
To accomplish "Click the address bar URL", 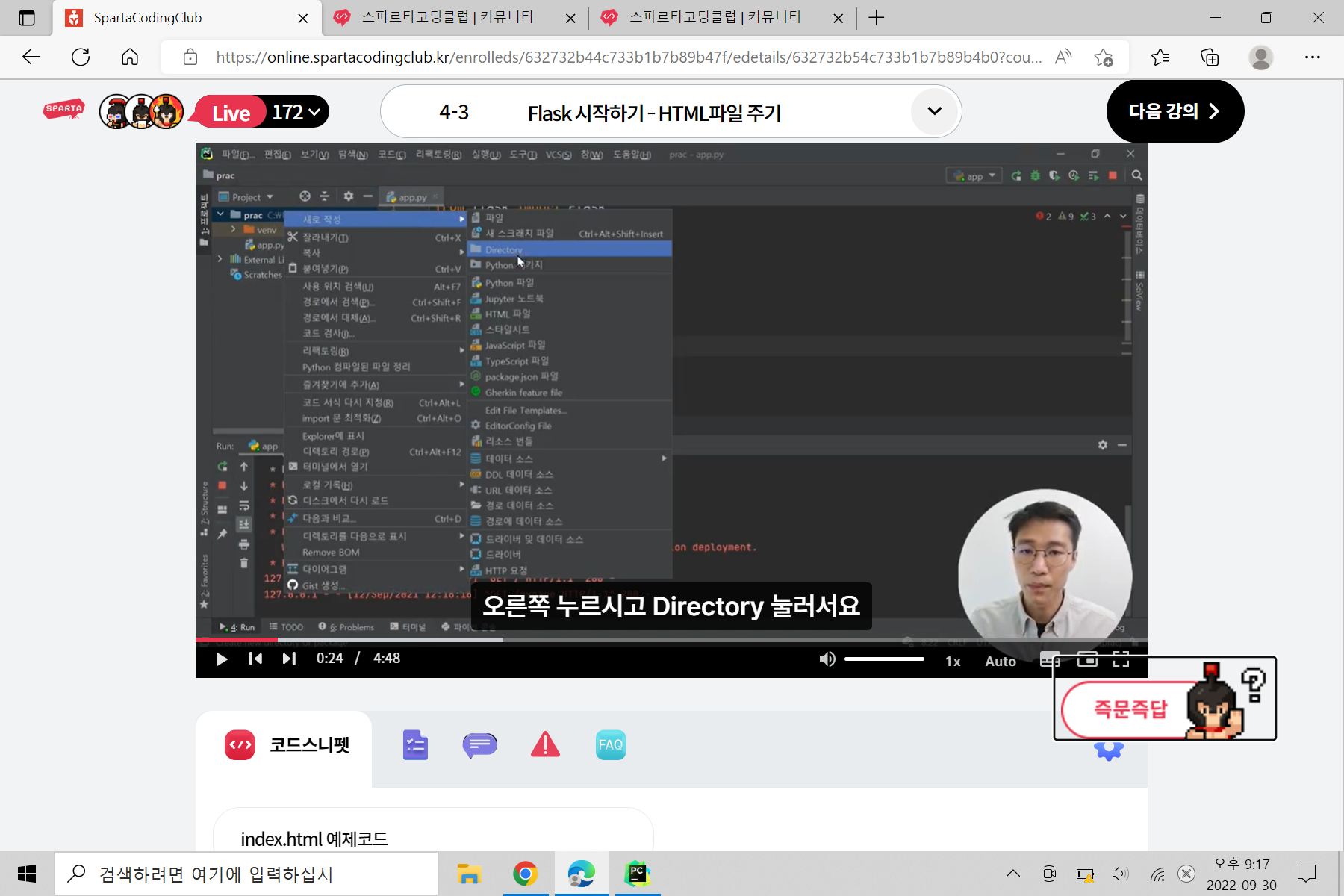I will click(629, 57).
